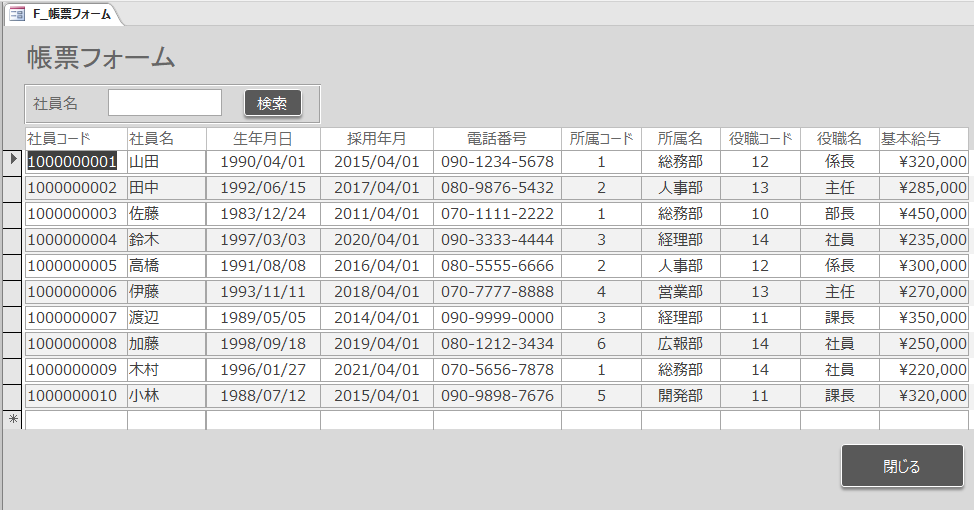Viewport: 974px width, 510px height.
Task: Click 社員名 cell containing 佐藤
Action: 165,214
